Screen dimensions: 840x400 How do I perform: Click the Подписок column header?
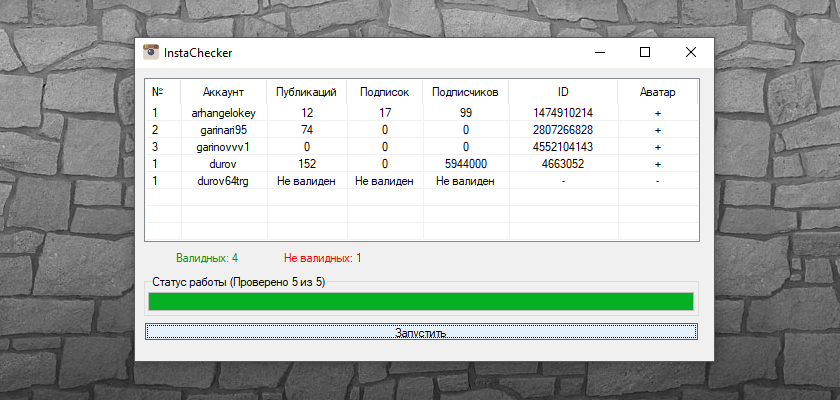(x=385, y=92)
